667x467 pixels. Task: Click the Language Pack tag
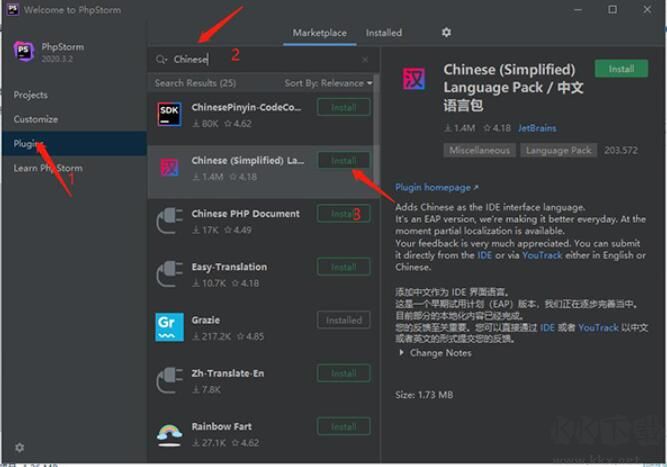point(559,150)
